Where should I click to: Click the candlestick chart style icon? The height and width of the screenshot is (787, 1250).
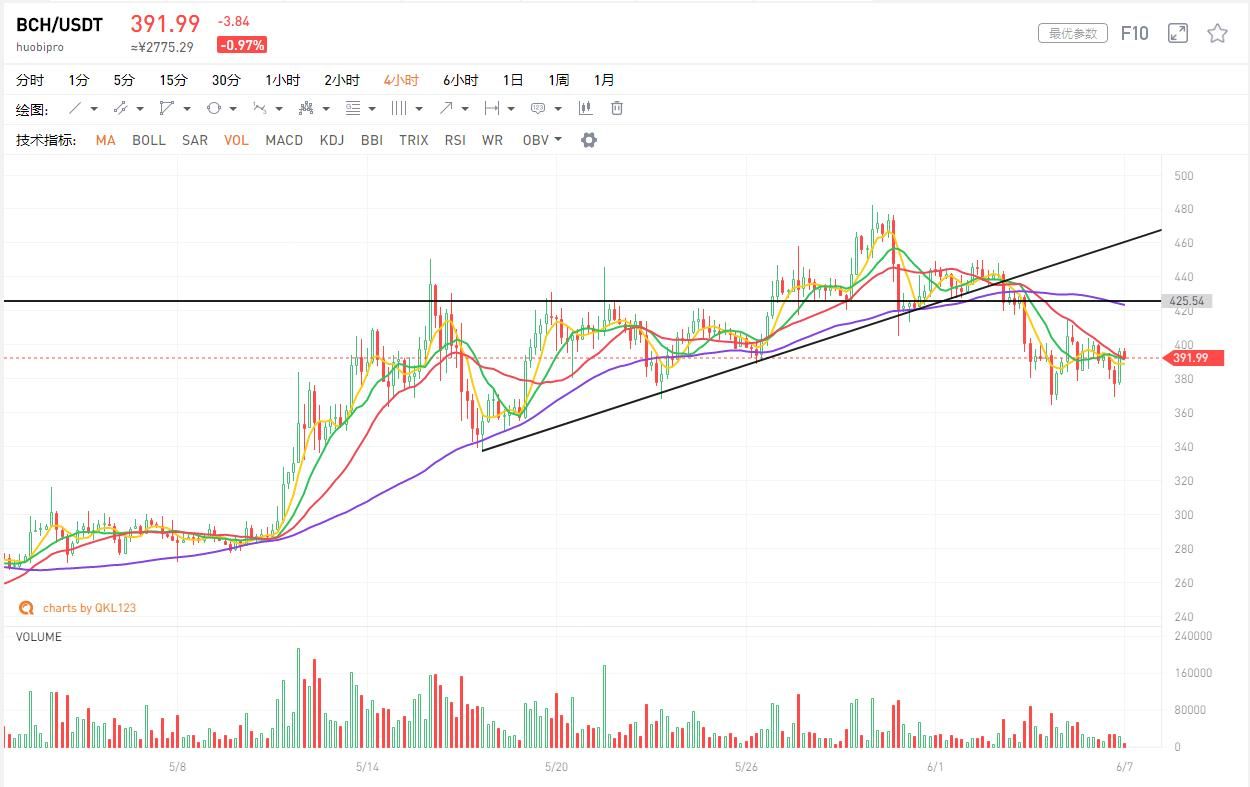[586, 108]
